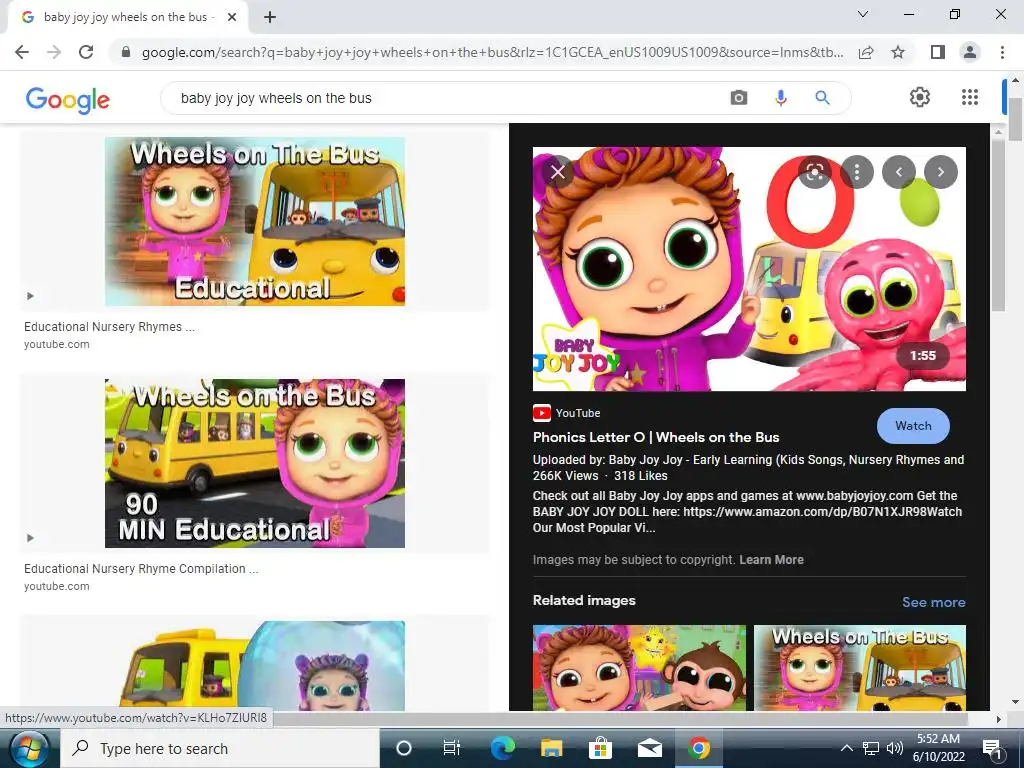1024x768 pixels.
Task: Go to the Google homepage logo
Action: [x=68, y=99]
